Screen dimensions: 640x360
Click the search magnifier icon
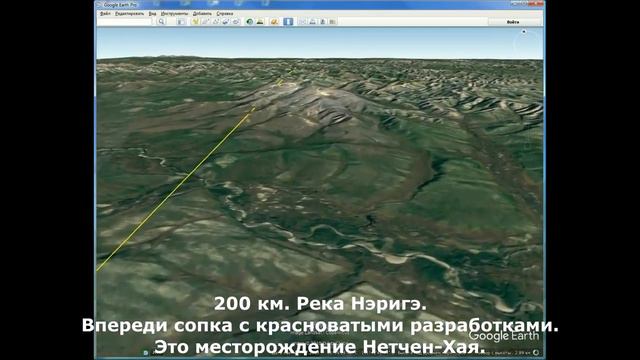click(161, 22)
